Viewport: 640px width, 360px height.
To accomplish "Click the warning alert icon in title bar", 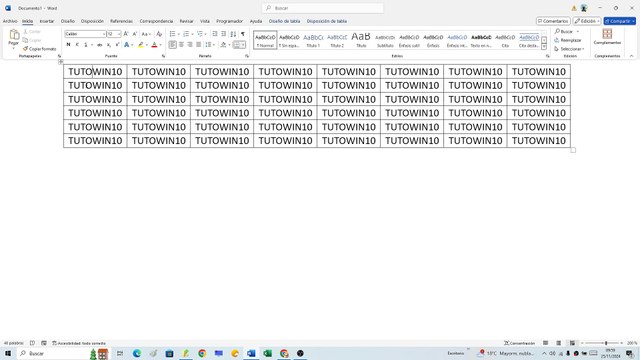I will tap(574, 8).
